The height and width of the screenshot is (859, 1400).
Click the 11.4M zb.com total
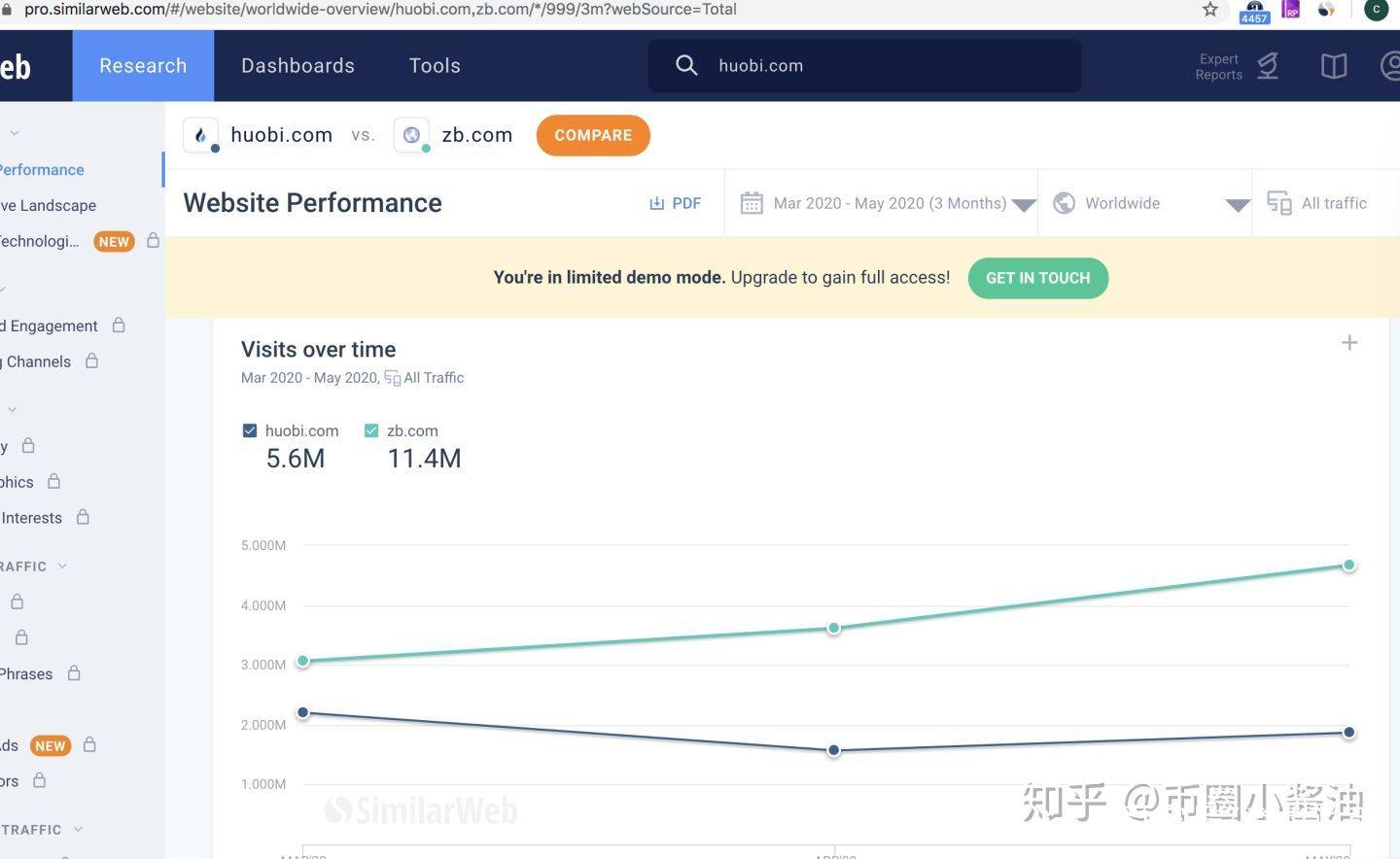424,459
